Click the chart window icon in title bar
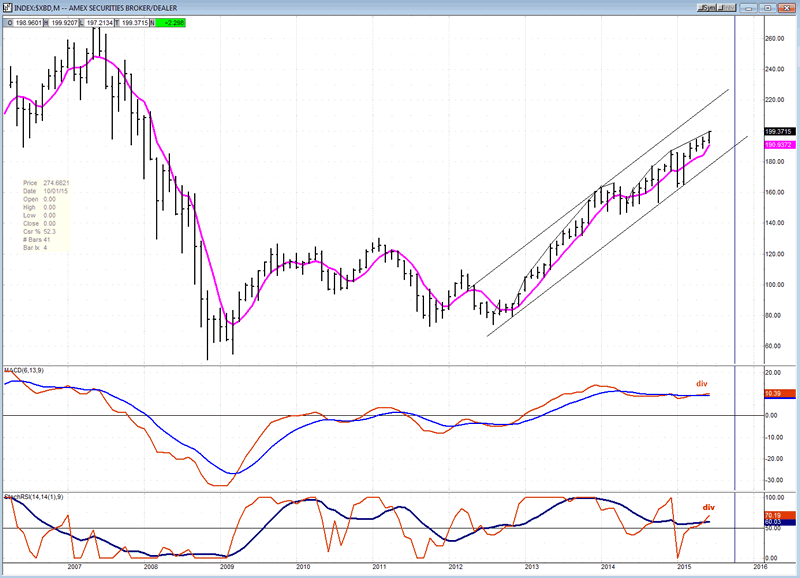The image size is (800, 578). pyautogui.click(x=8, y=6)
